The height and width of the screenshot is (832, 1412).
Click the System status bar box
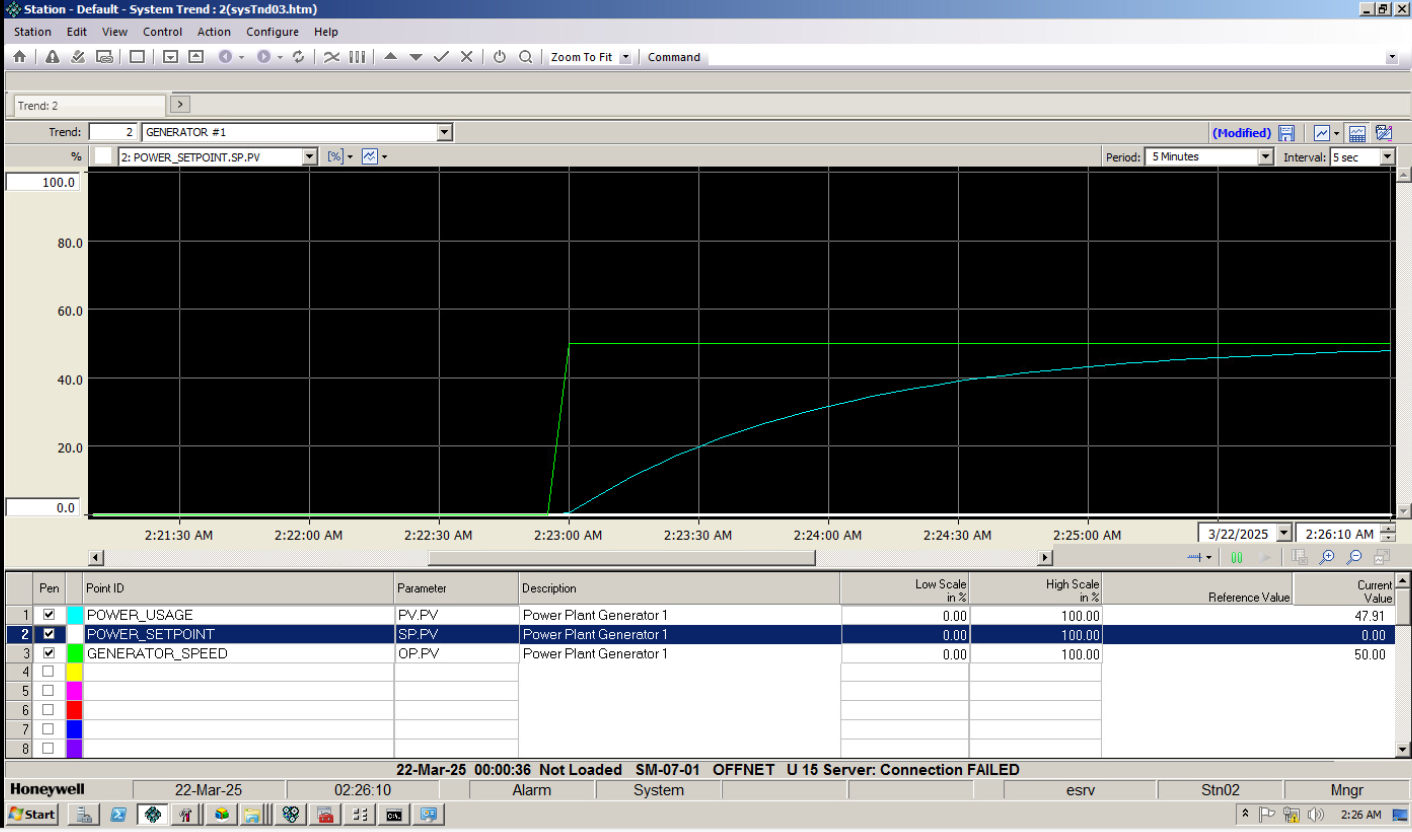[x=658, y=790]
